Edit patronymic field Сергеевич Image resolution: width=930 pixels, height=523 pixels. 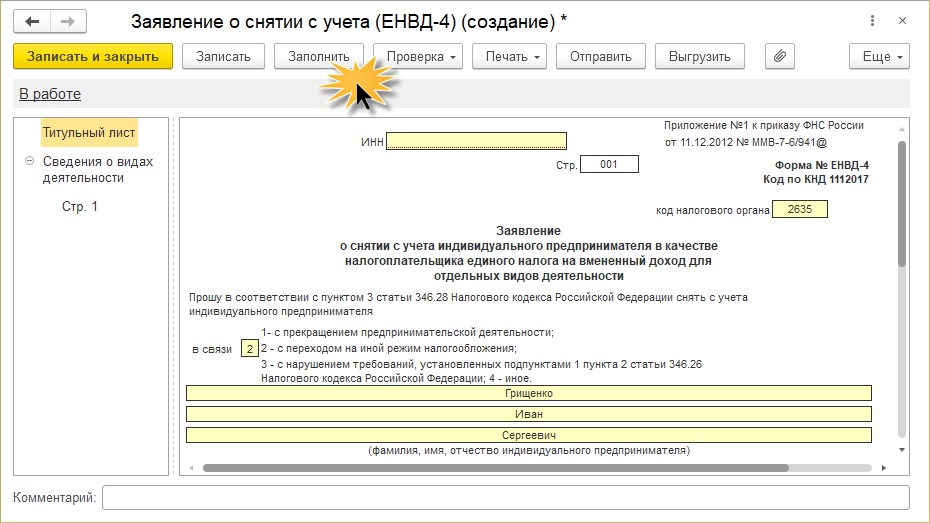pos(528,435)
